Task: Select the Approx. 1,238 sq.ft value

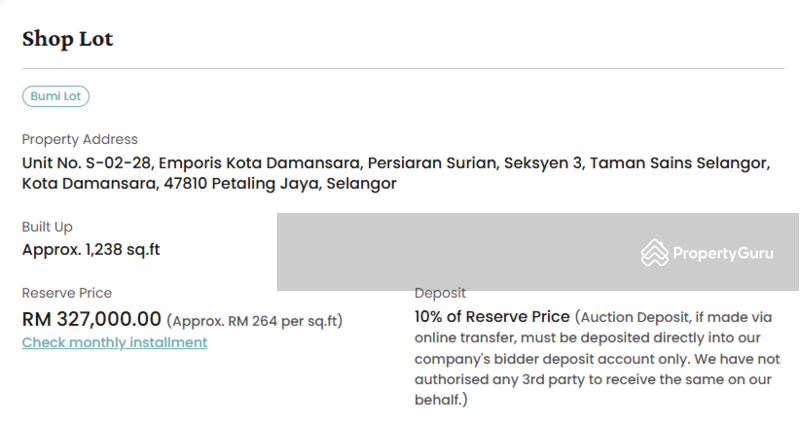Action: 91,249
